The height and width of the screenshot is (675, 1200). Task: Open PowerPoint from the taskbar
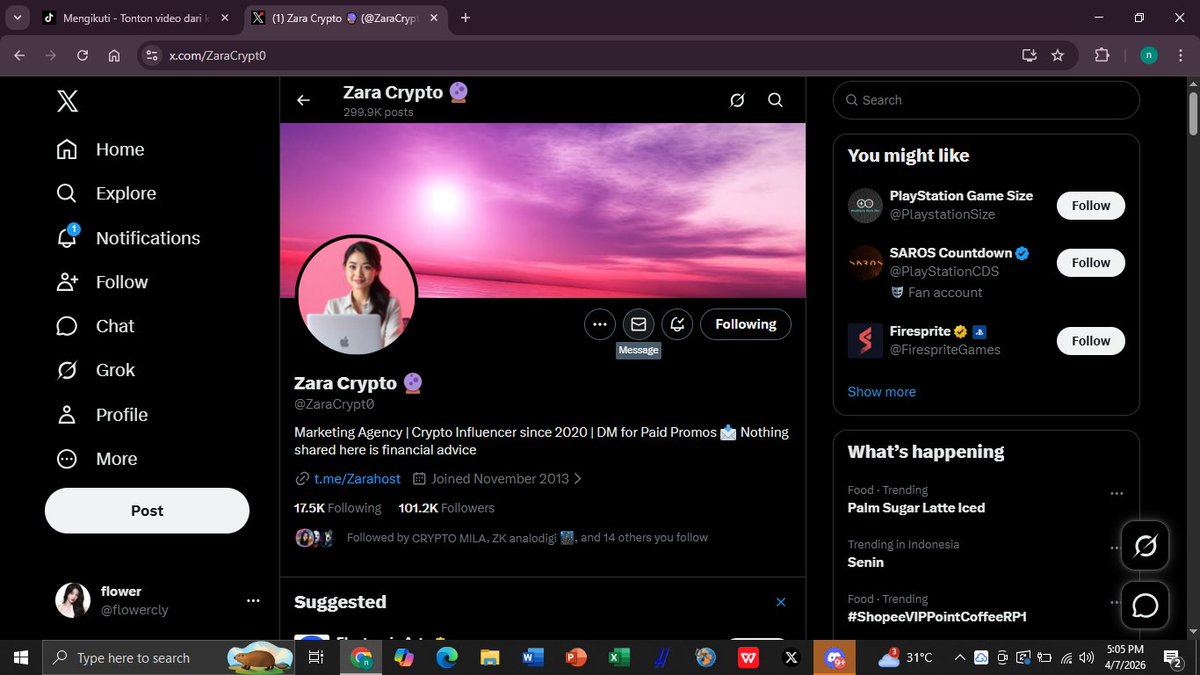click(575, 657)
